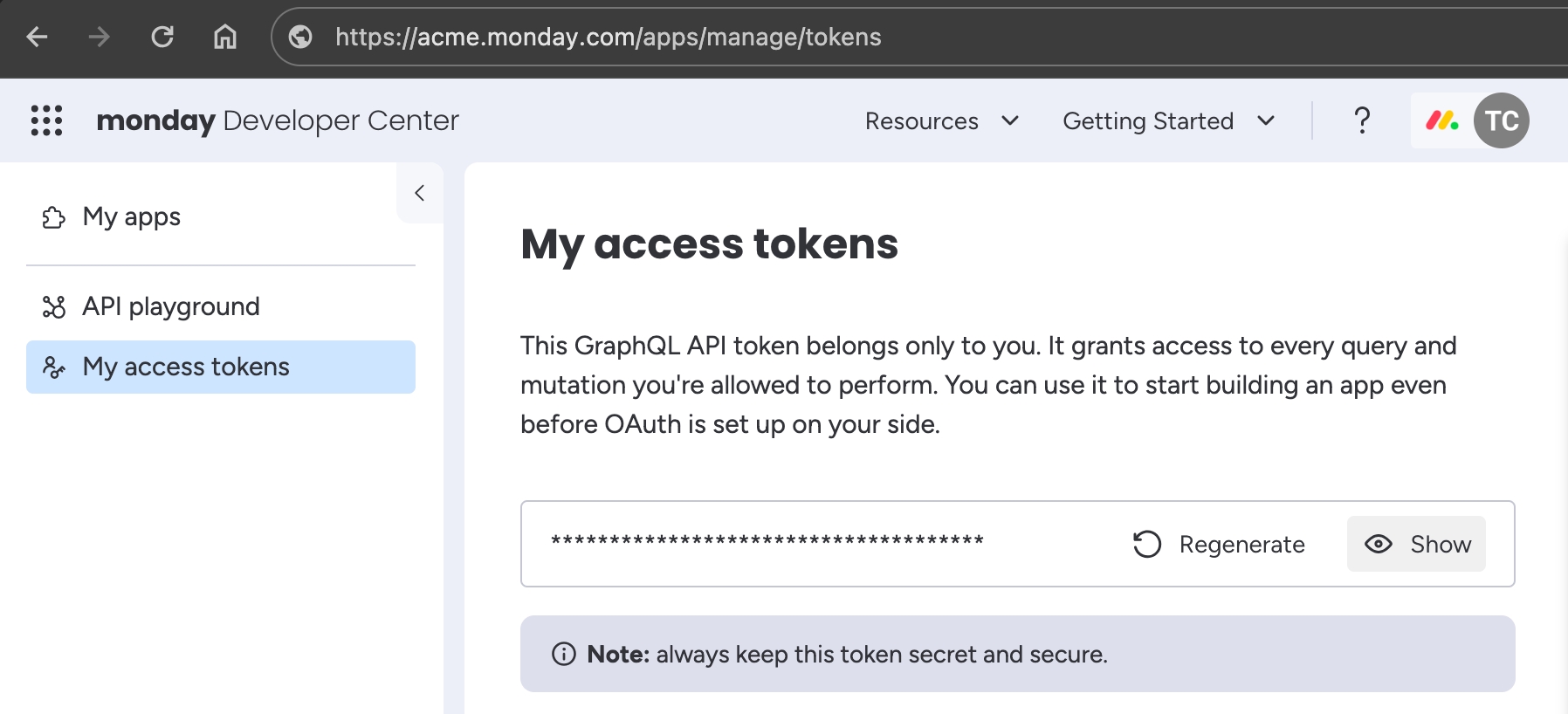Click the browser forward arrow
1568x714 pixels.
[100, 37]
